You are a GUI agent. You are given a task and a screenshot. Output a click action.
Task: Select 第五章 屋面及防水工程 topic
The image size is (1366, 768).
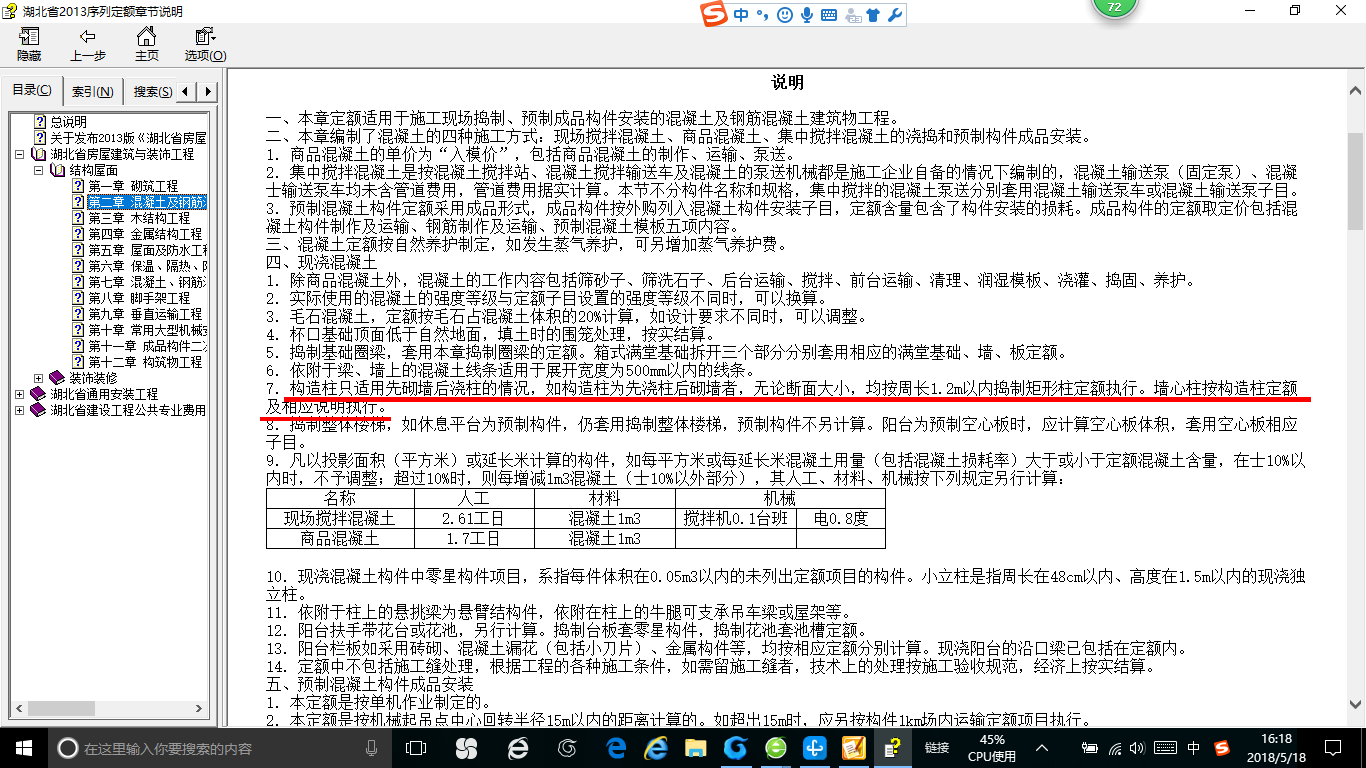coord(147,250)
